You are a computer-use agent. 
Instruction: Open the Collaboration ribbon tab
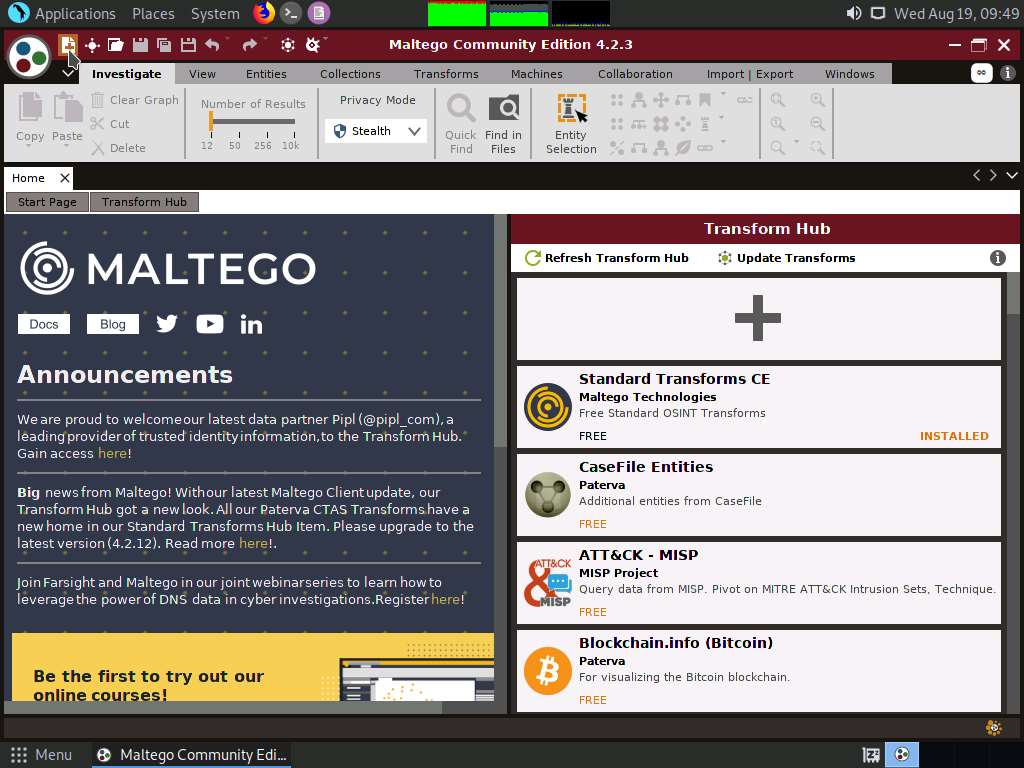click(x=635, y=74)
